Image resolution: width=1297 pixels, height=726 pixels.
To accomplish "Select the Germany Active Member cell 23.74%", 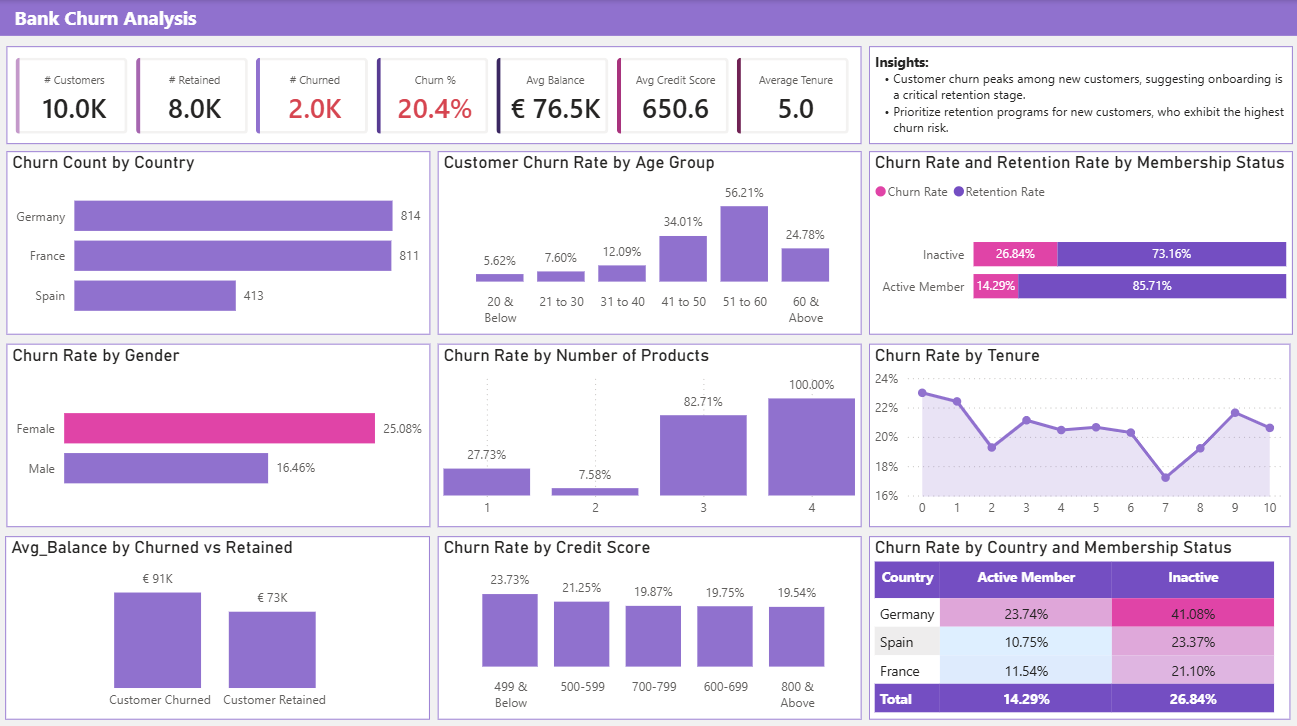I will tap(1026, 613).
